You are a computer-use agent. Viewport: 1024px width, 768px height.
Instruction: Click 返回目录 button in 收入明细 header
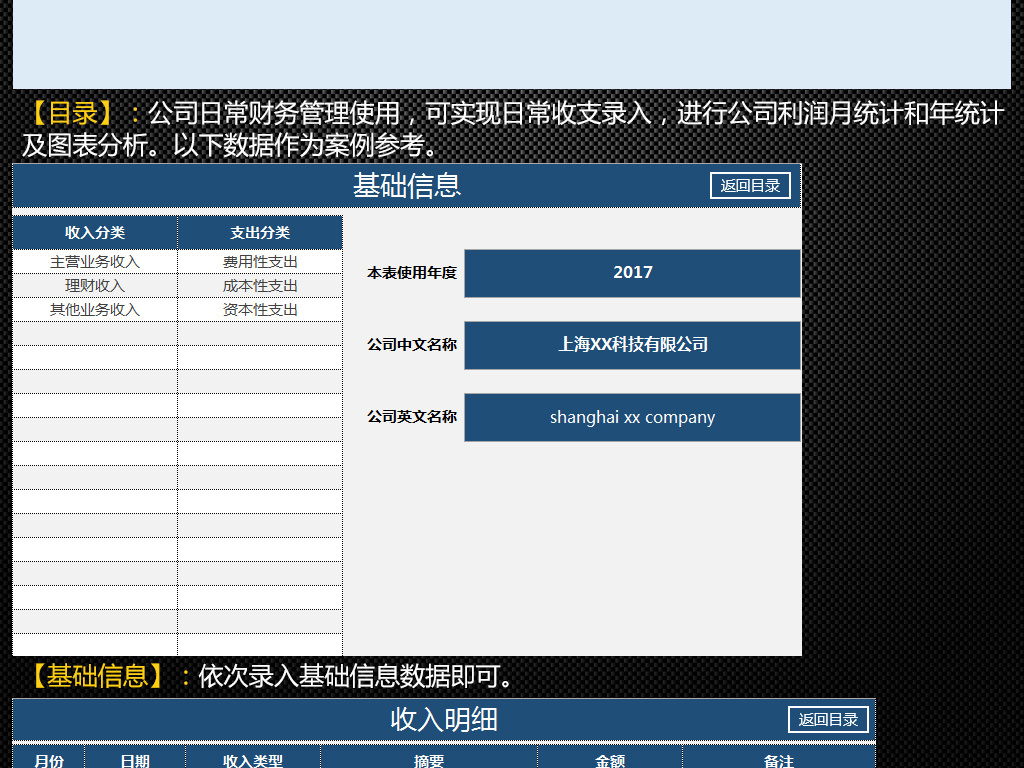click(x=828, y=719)
